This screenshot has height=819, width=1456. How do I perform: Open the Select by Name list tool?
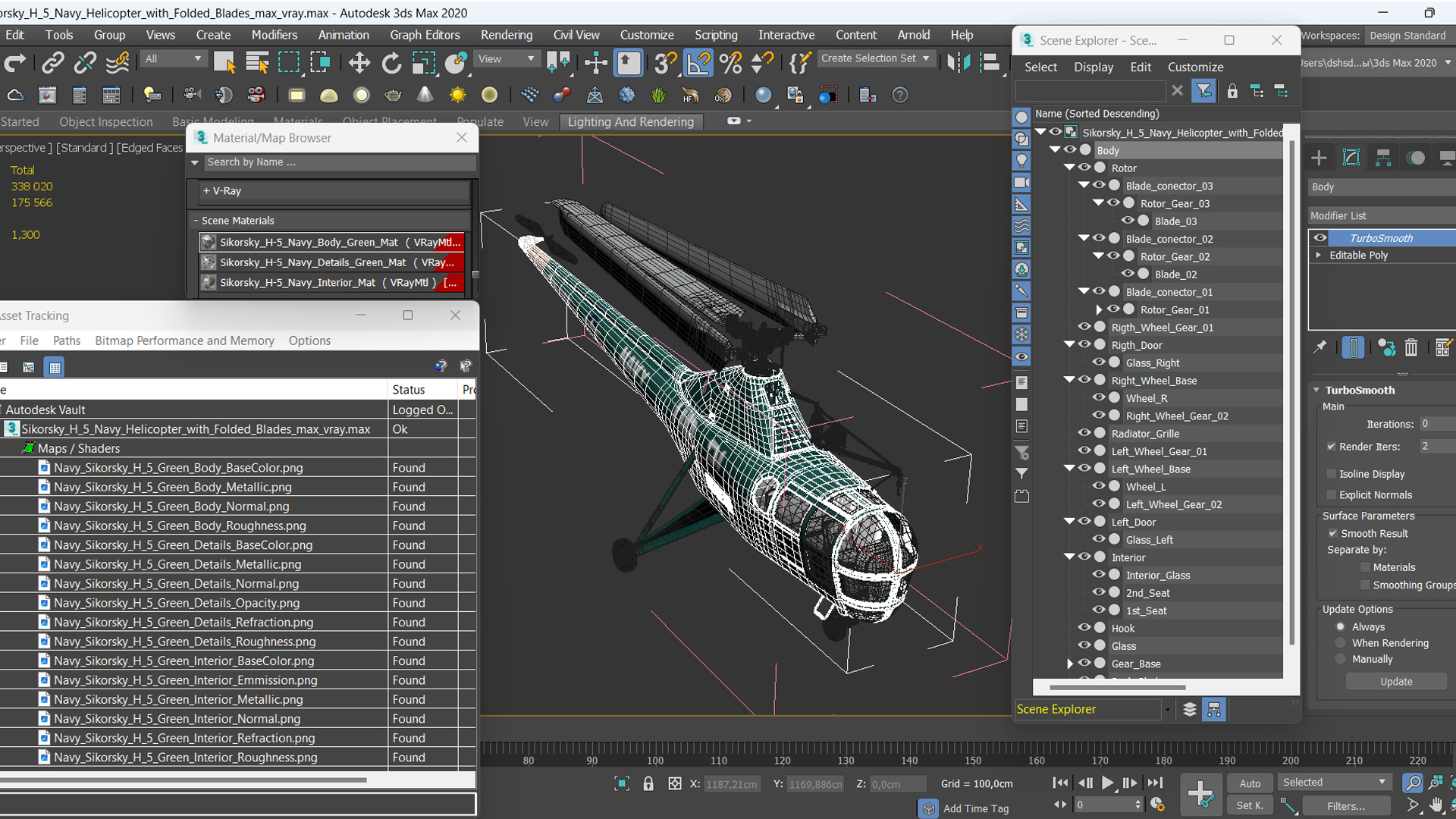point(257,63)
